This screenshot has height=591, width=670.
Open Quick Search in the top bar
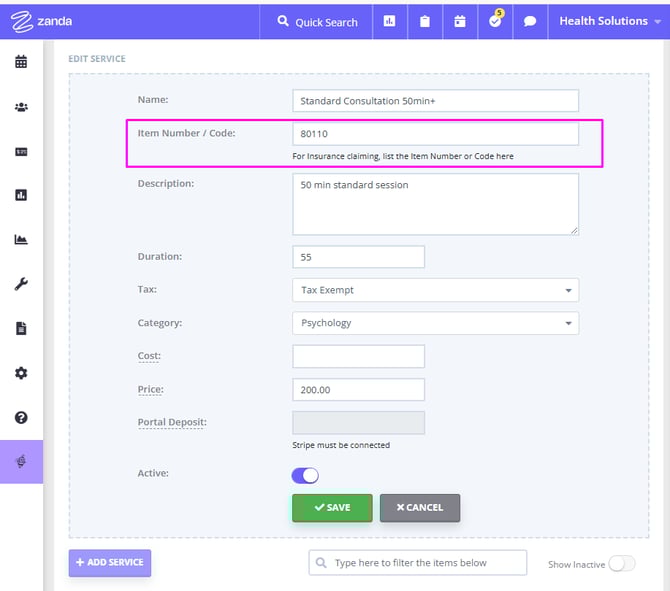tap(317, 21)
